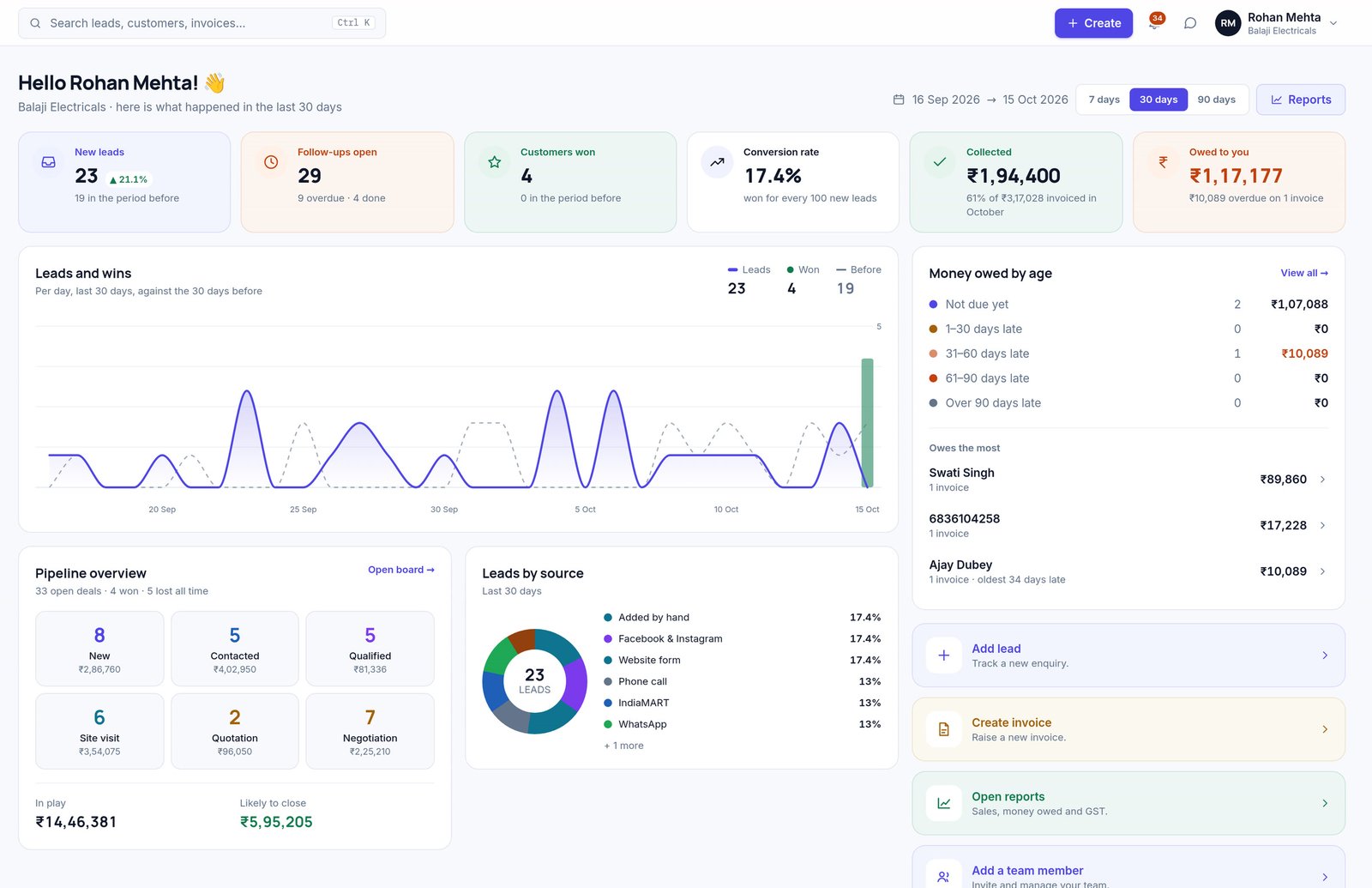Click the Collected checkmark icon
This screenshot has width=1372, height=888.
[x=940, y=162]
